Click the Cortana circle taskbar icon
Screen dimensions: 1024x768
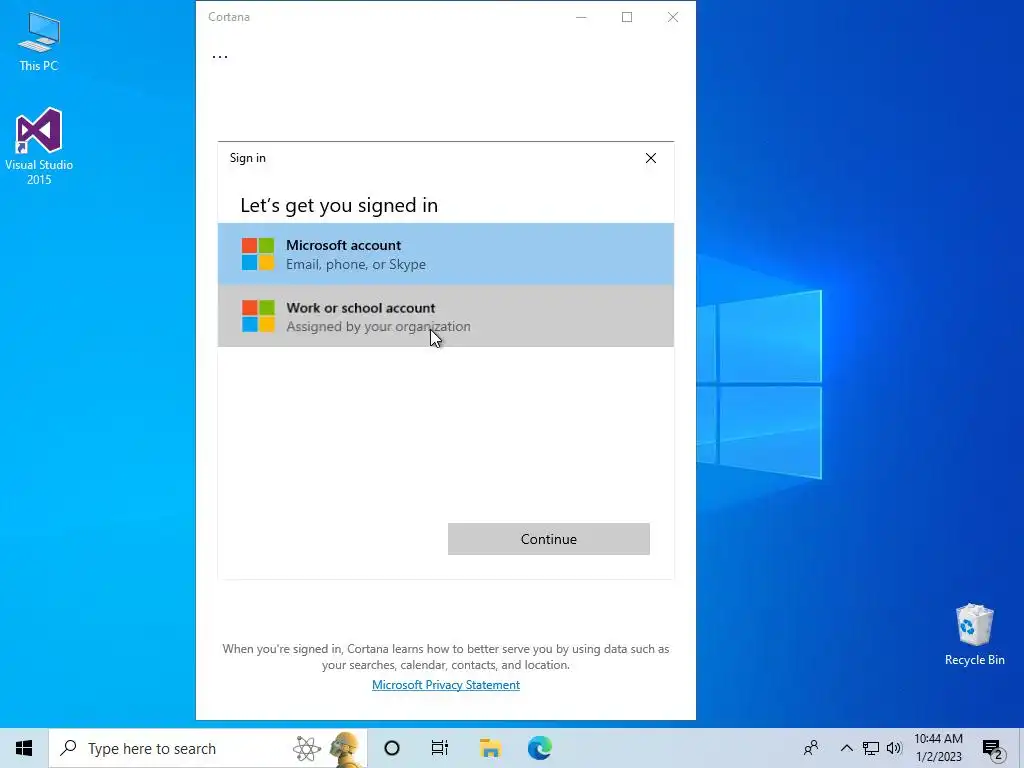[x=392, y=748]
